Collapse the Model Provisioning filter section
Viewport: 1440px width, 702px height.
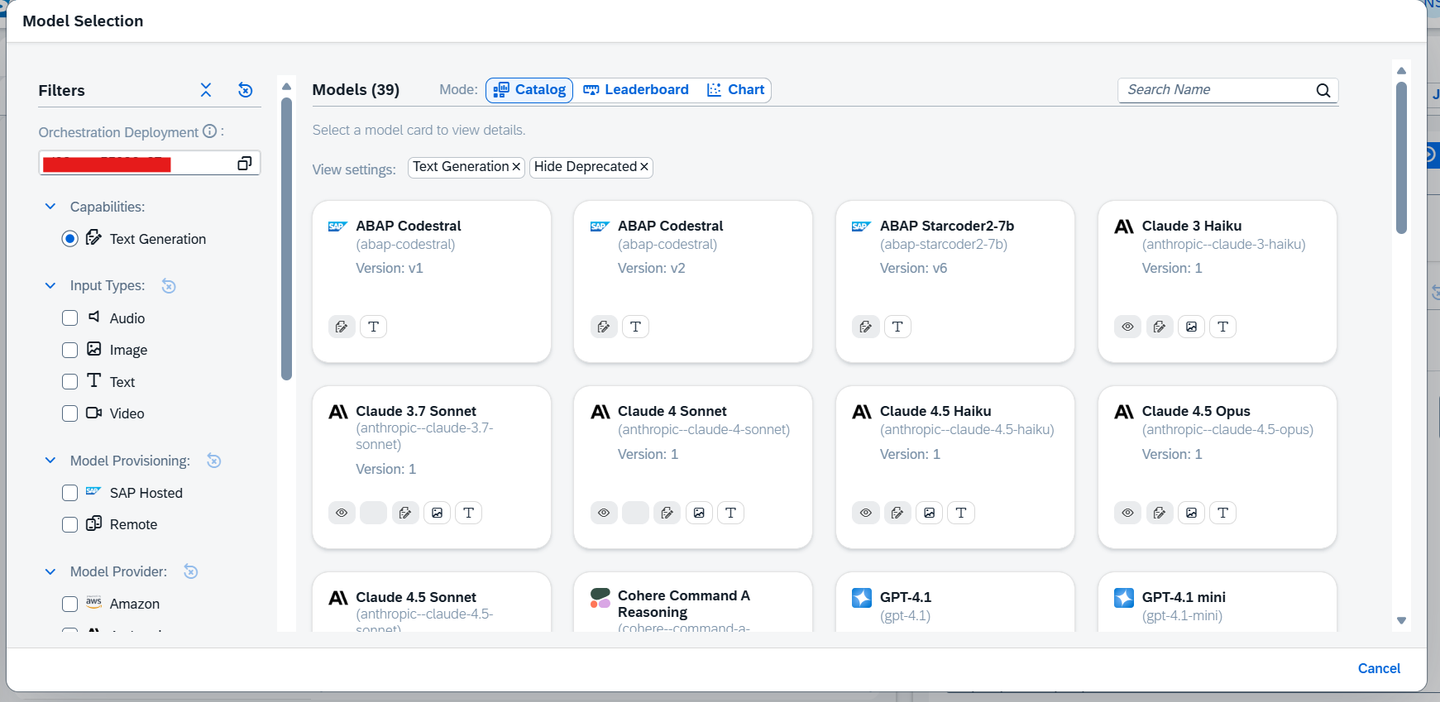(50, 461)
